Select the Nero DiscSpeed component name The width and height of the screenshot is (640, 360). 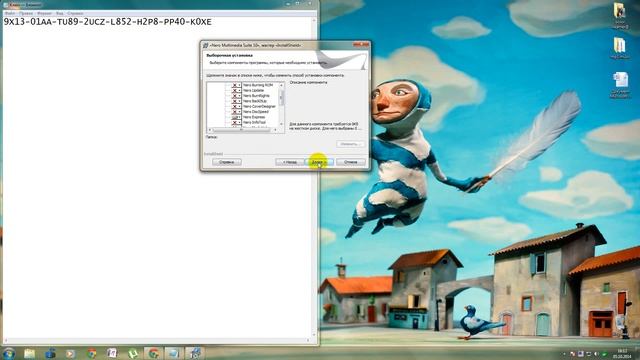click(256, 111)
